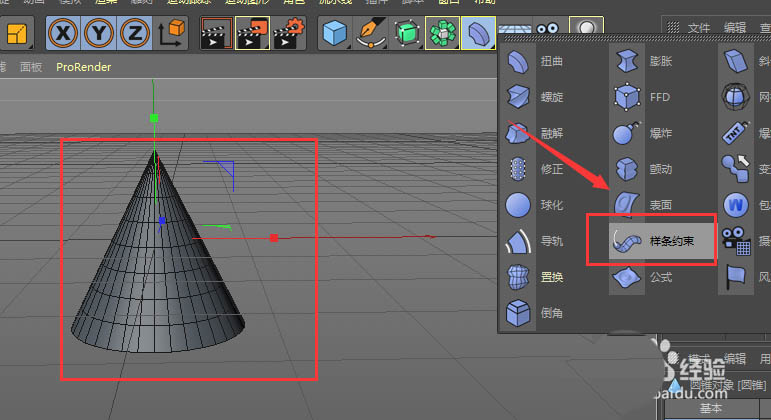Viewport: 771px width, 420px height.
Task: Click the red X axis handle
Action: click(x=274, y=238)
